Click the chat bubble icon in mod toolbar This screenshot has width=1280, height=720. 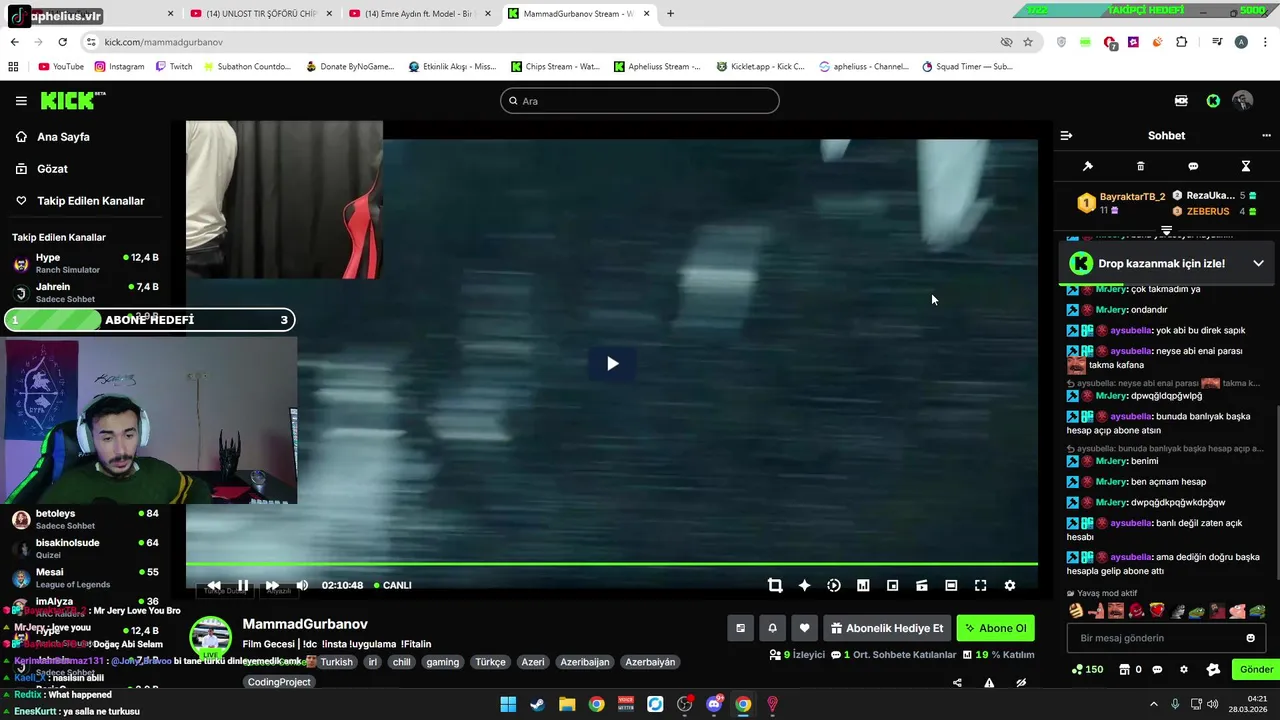pyautogui.click(x=1193, y=166)
